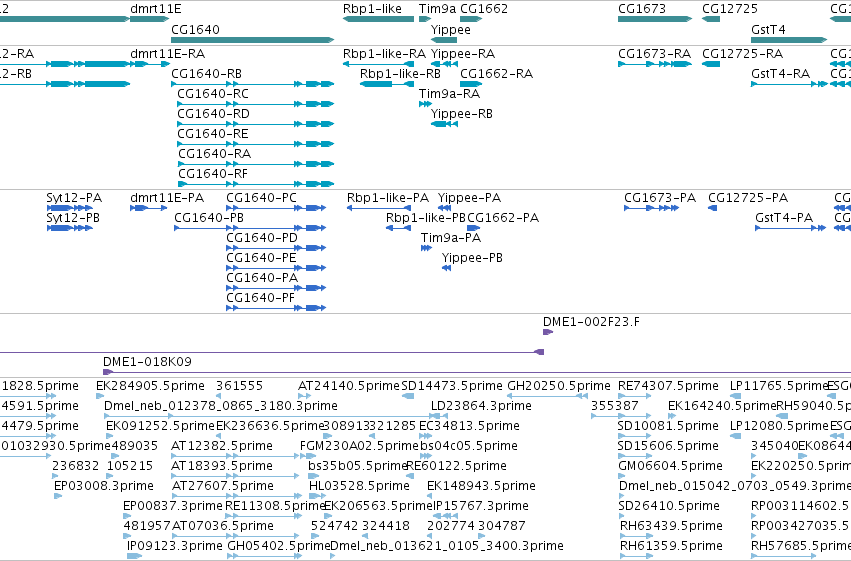Select the CG1640 gene bar

coord(252,40)
